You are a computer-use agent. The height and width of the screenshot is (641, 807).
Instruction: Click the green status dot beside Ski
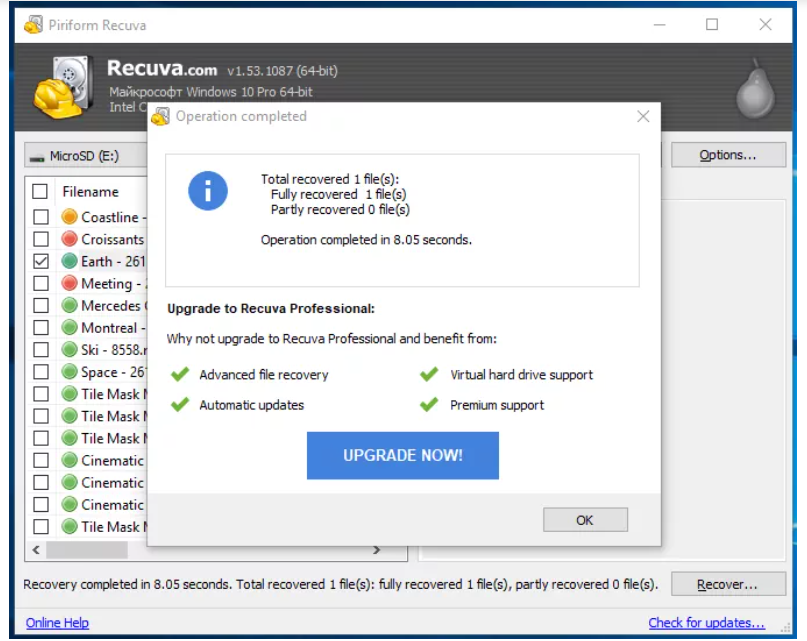point(69,350)
